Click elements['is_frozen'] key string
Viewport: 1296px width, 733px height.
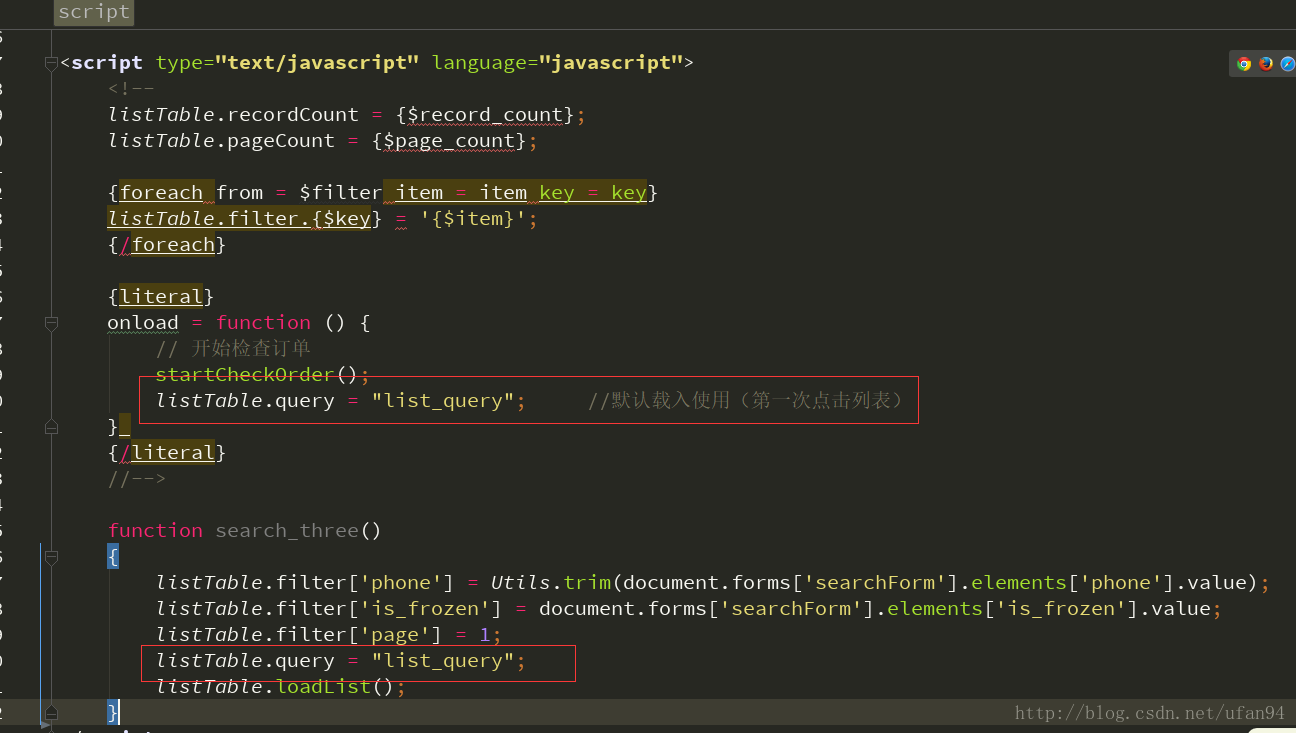pos(1061,609)
